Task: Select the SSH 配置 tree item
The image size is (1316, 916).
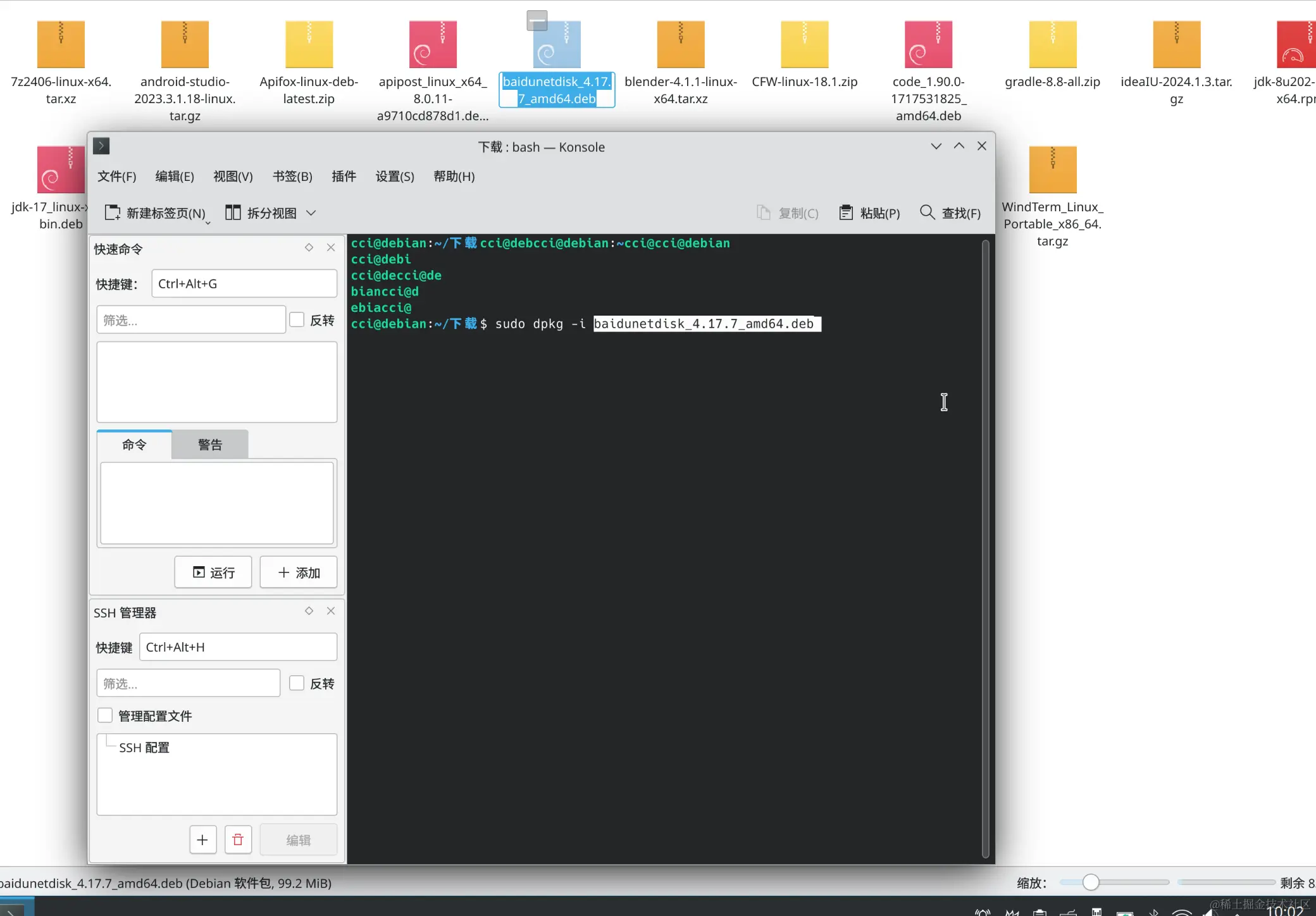Action: coord(144,748)
